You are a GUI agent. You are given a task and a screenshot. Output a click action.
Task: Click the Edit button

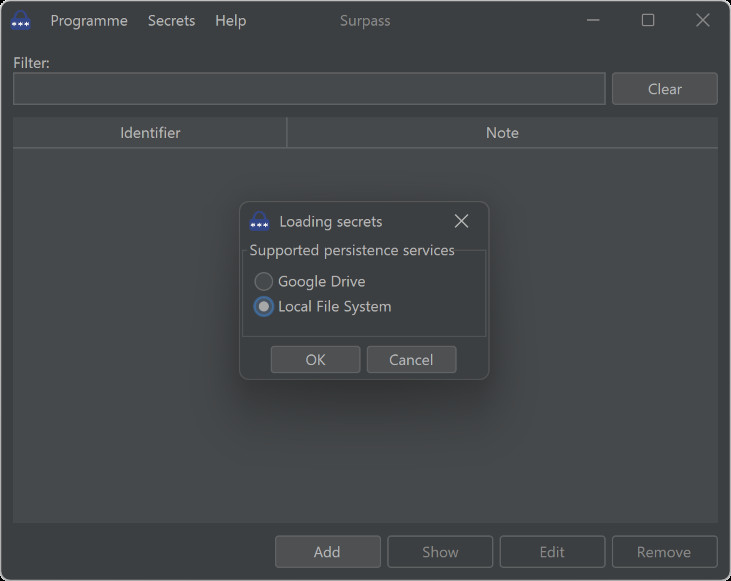click(552, 552)
